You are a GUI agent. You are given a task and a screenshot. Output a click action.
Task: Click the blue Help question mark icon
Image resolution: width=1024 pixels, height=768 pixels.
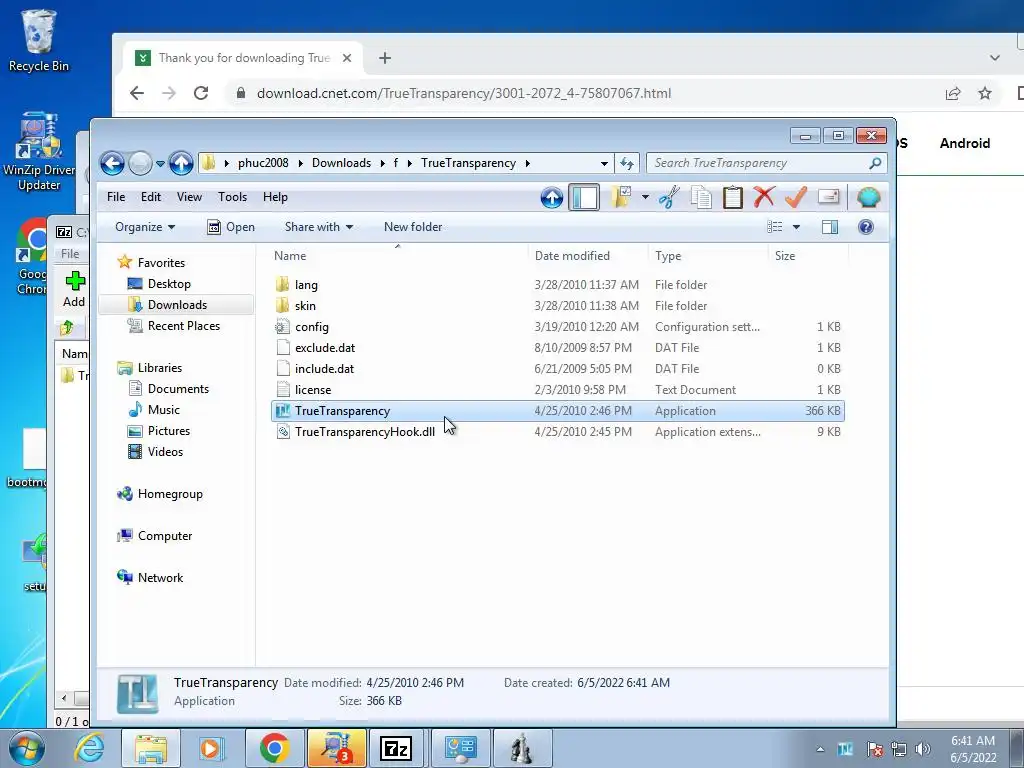[x=866, y=227]
